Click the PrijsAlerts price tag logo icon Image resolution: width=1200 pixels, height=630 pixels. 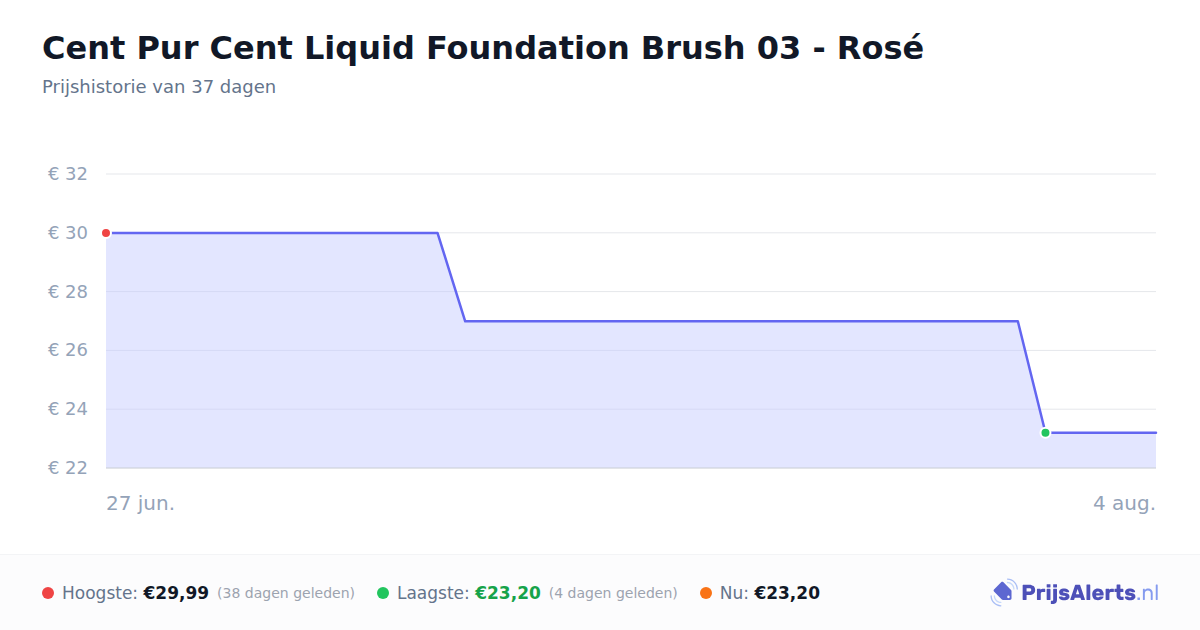tap(1003, 593)
